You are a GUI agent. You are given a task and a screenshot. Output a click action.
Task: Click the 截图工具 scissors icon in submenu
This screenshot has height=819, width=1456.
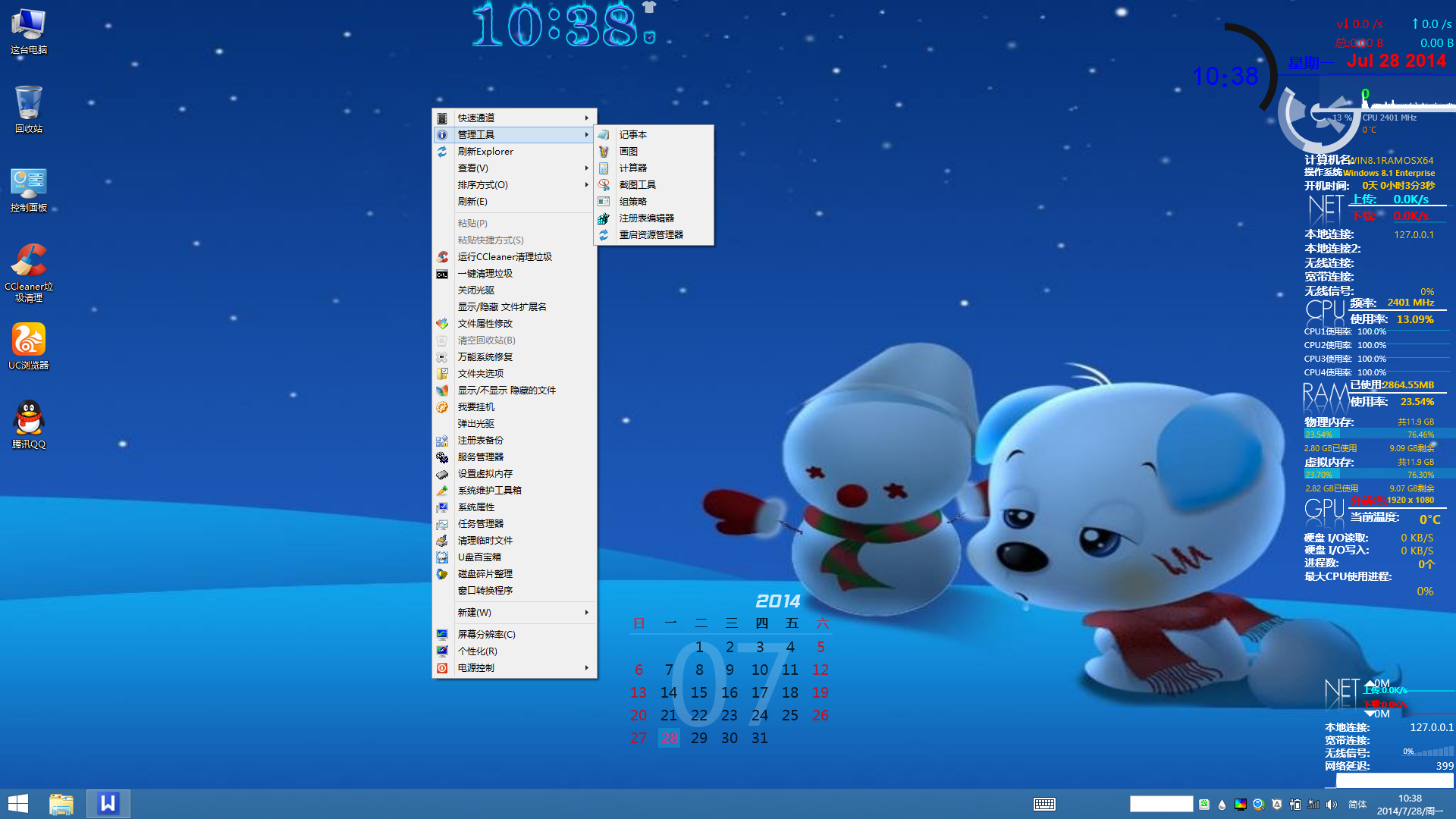pyautogui.click(x=604, y=185)
